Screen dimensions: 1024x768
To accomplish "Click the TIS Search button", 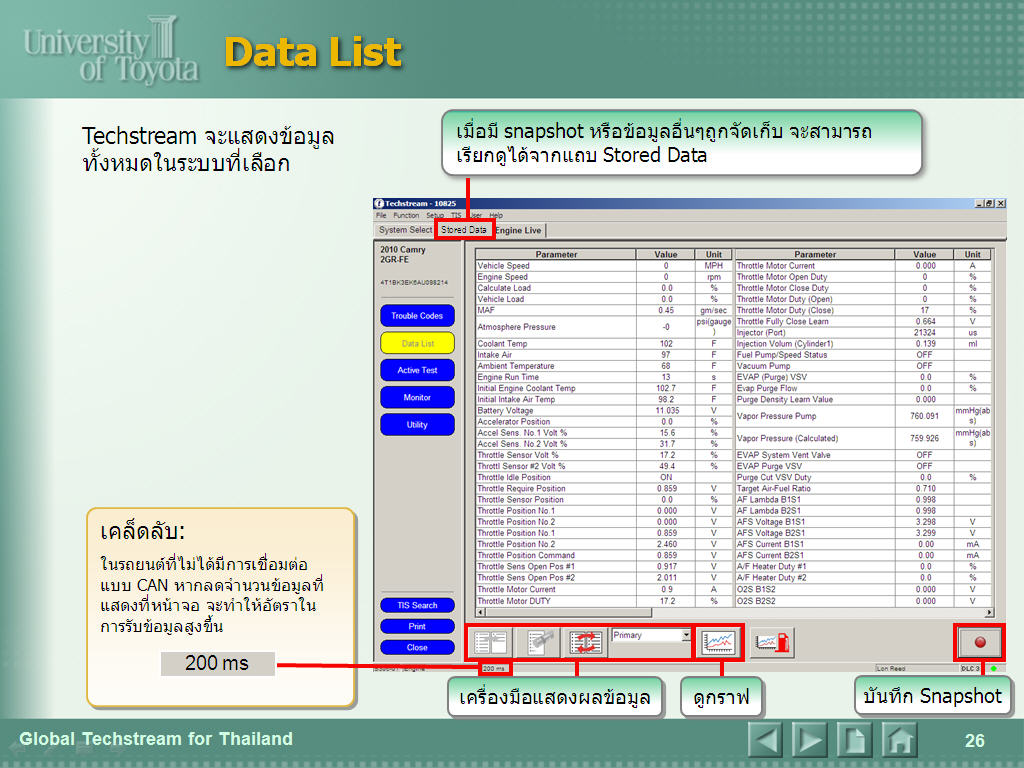I will click(417, 605).
